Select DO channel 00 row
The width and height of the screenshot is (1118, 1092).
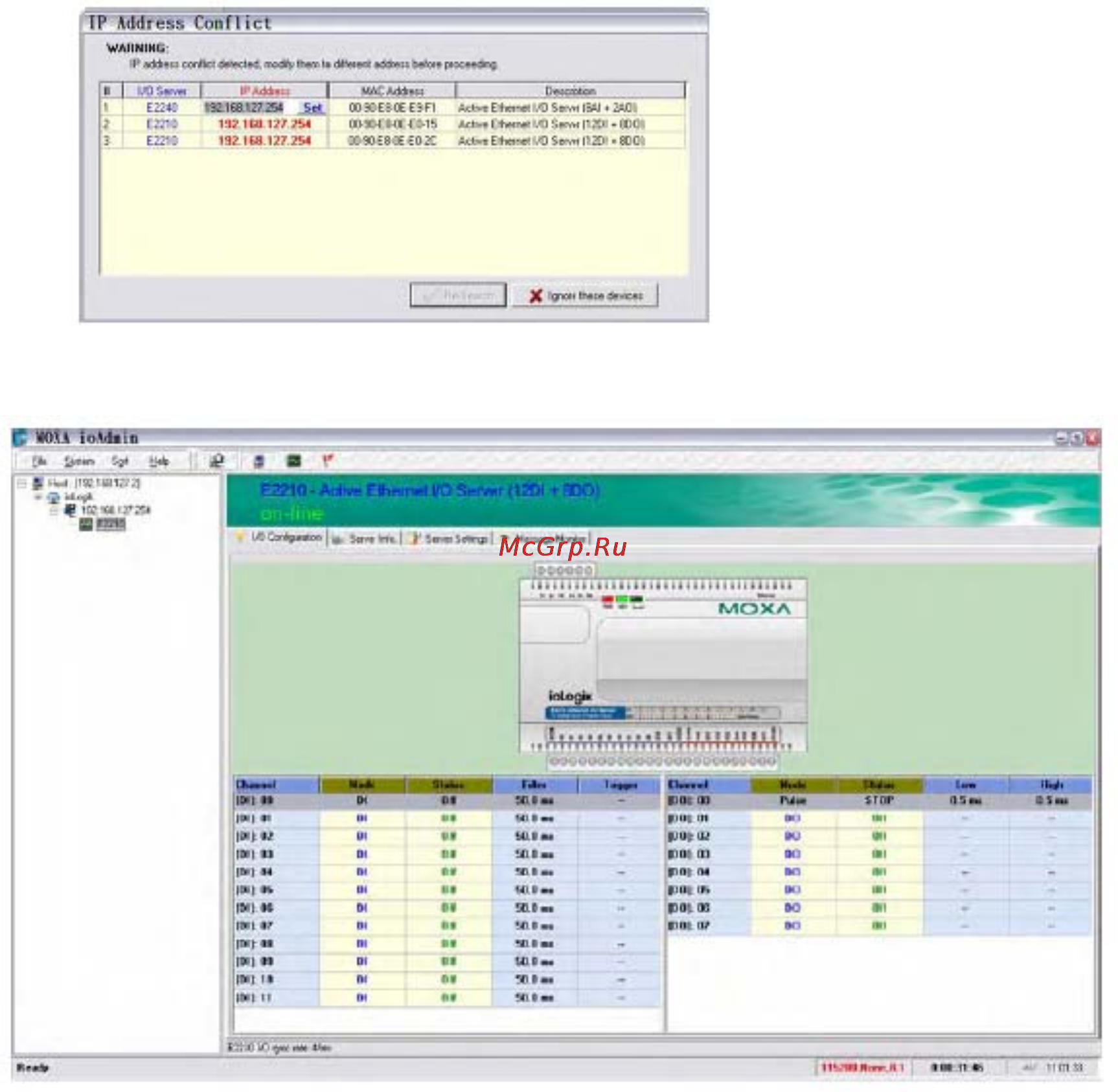point(880,801)
